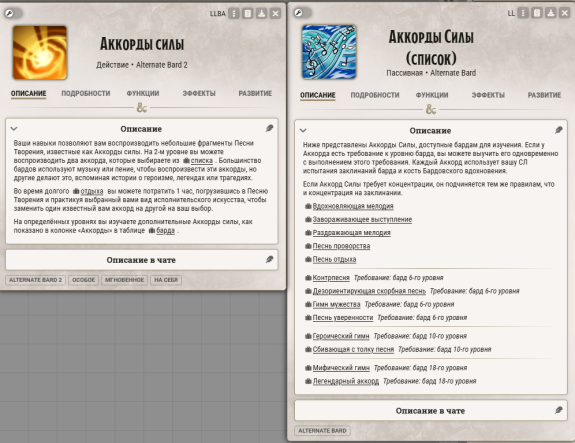
Task: Click import download icon in right window header
Action: tap(551, 13)
